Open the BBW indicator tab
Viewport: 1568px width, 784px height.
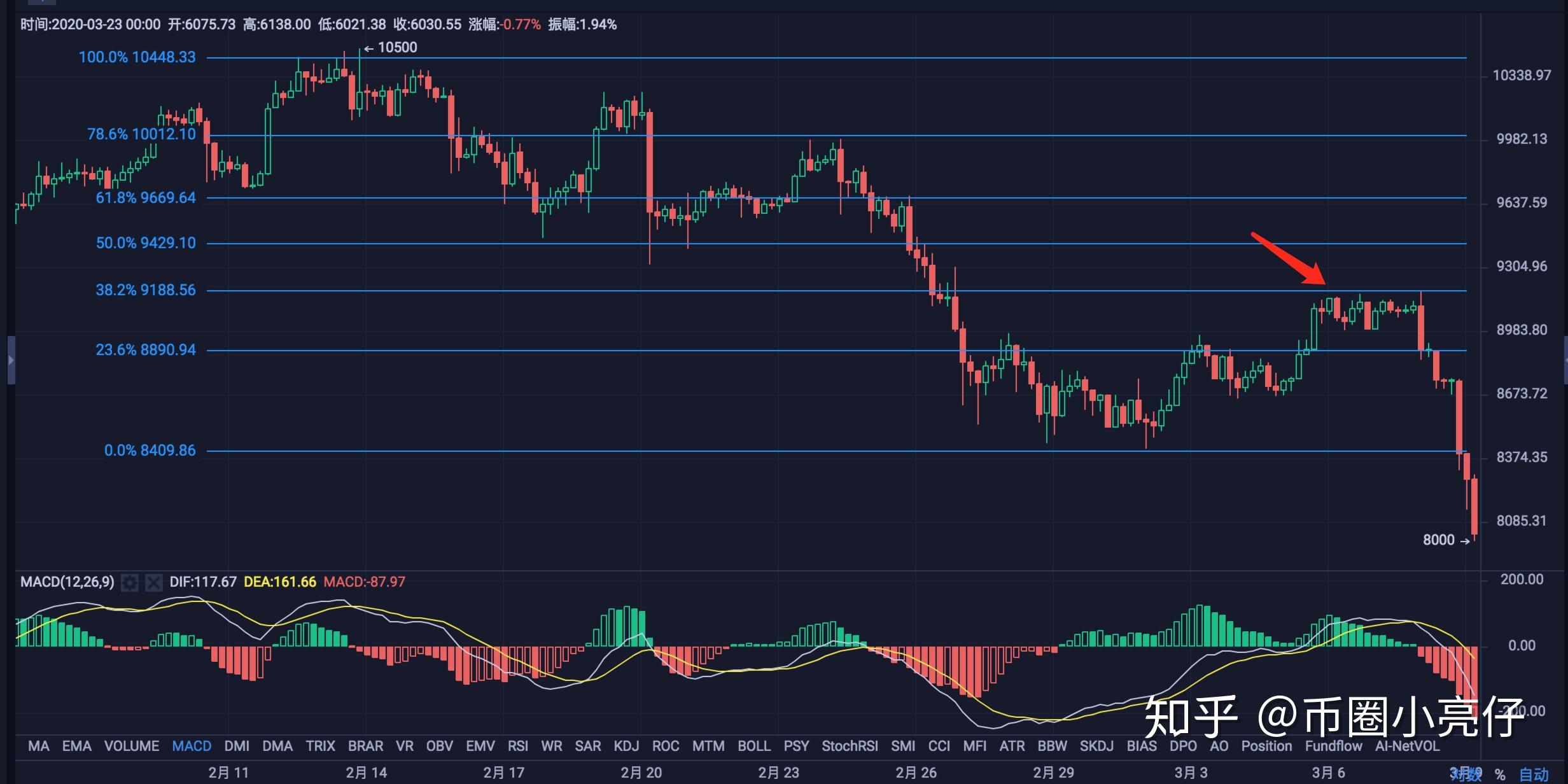(1052, 746)
